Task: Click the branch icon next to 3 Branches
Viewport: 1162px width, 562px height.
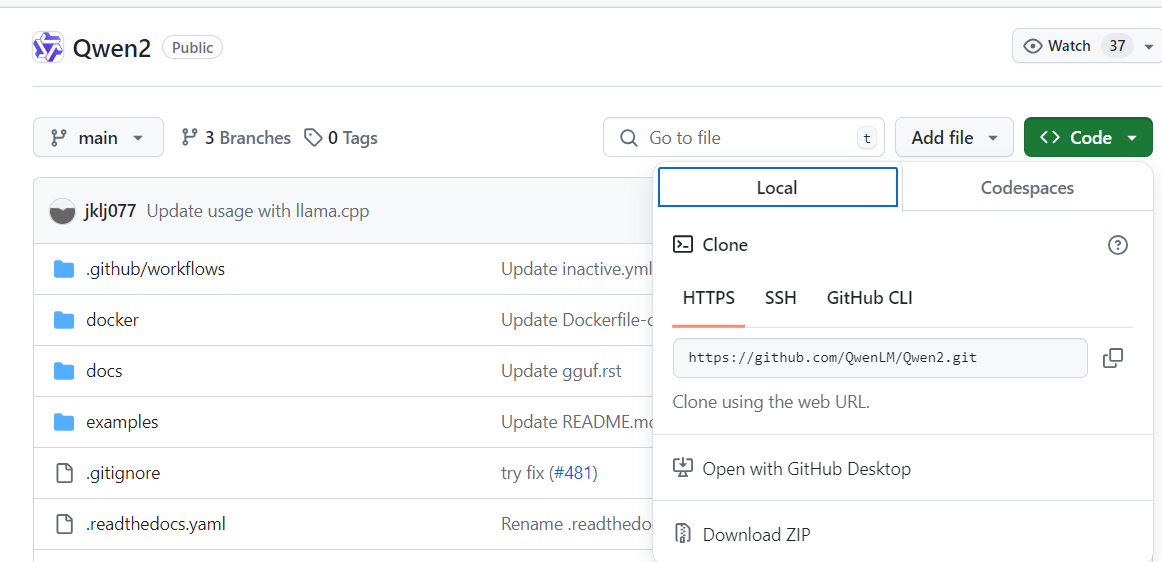Action: [x=190, y=137]
